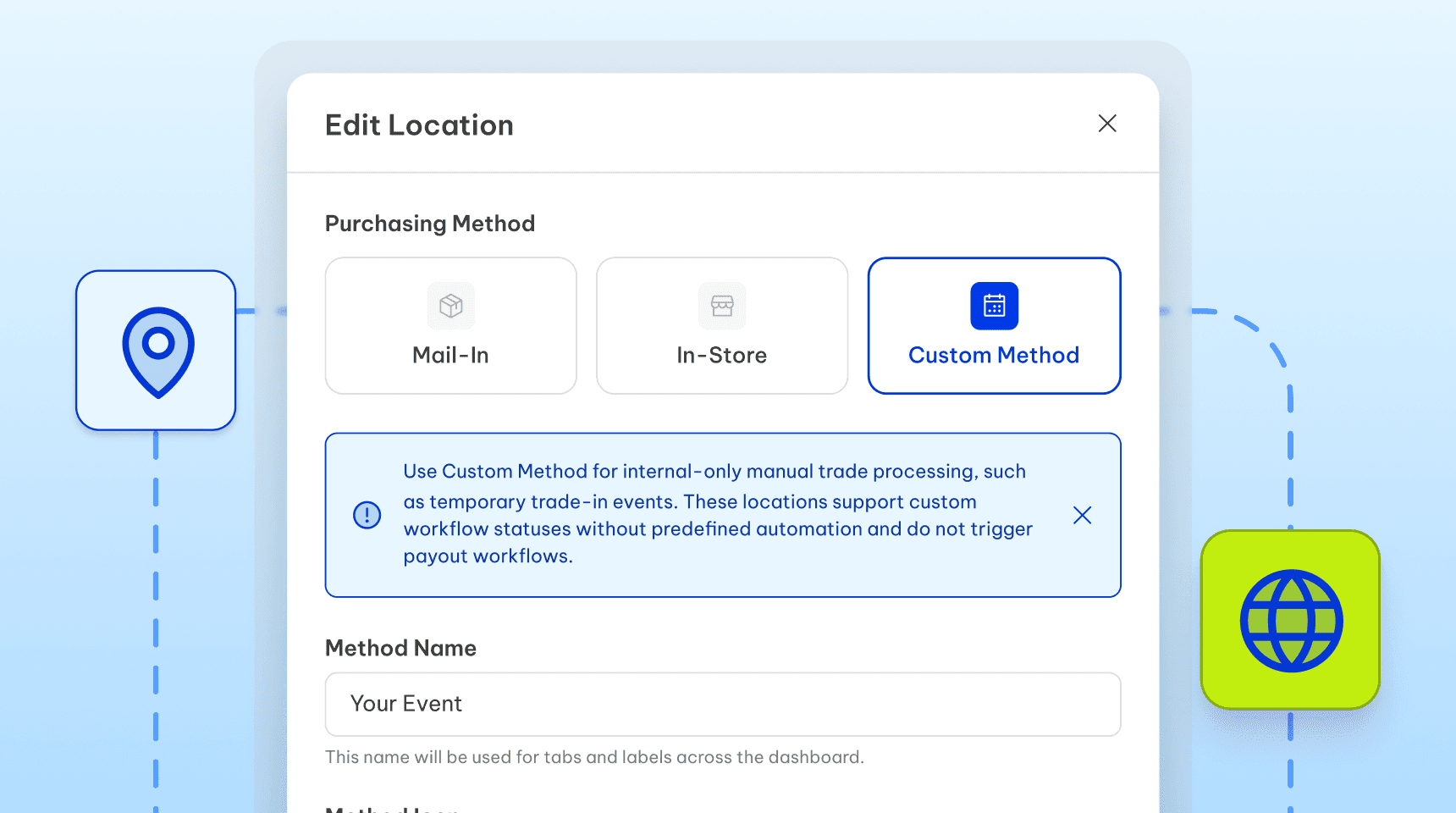Click the info banner description text
Viewport: 1456px width, 813px height.
click(718, 514)
